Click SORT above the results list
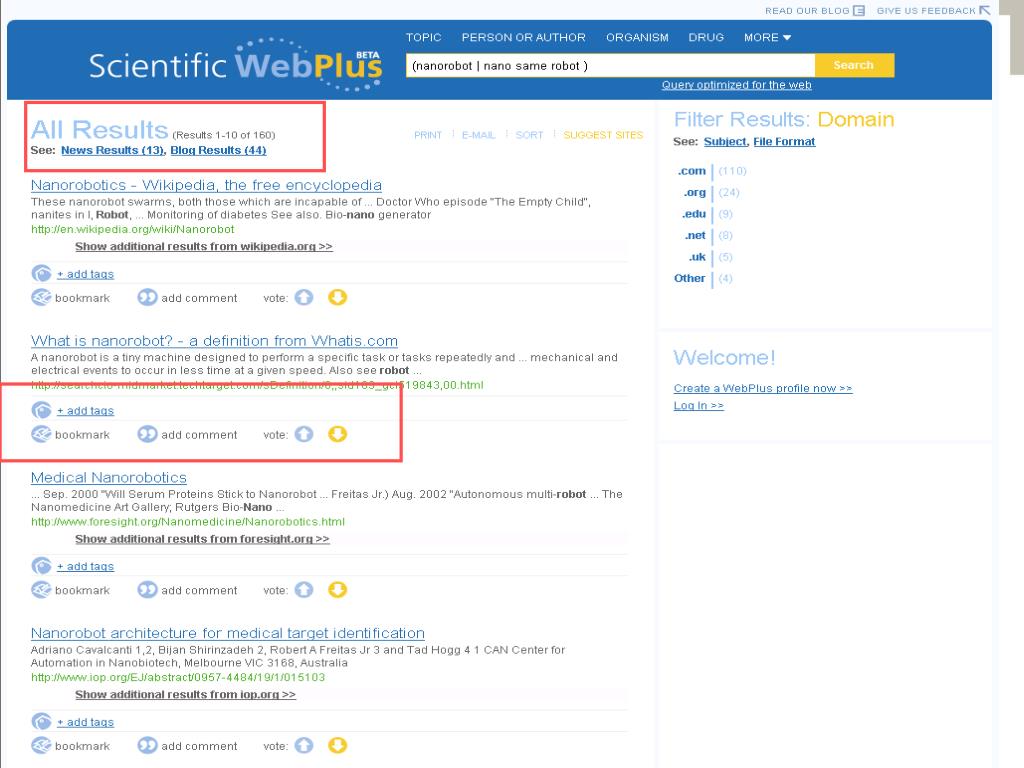The height and width of the screenshot is (768, 1024). click(529, 135)
